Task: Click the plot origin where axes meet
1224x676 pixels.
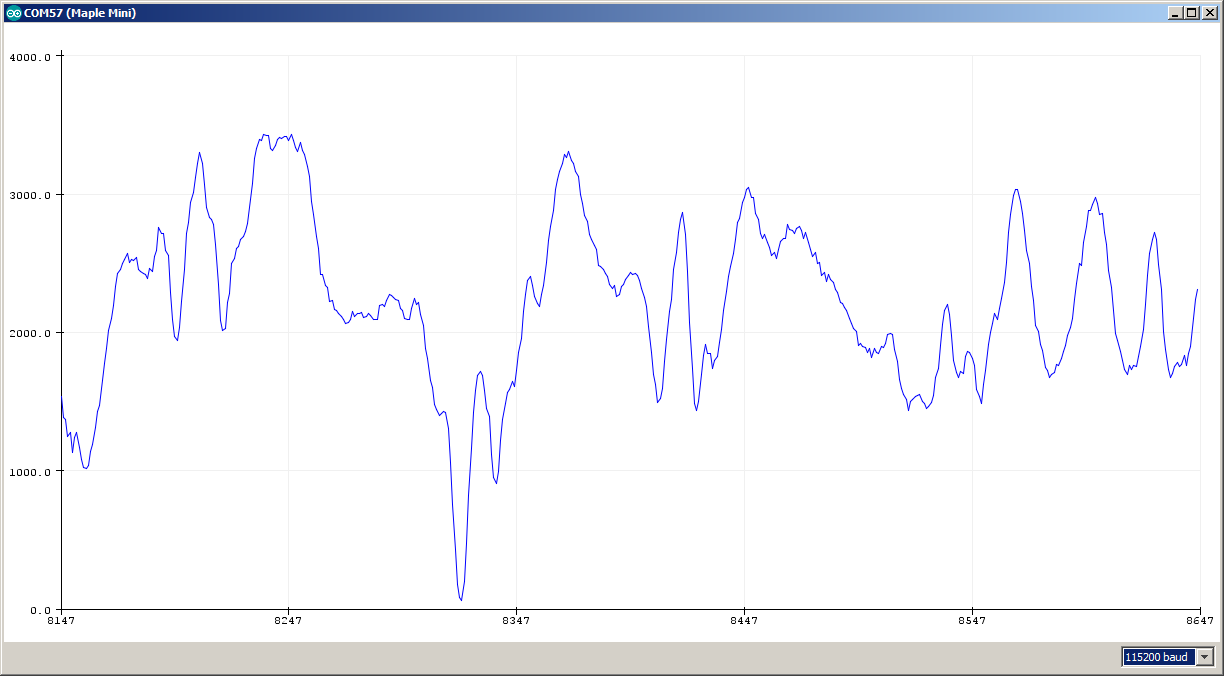Action: point(61,608)
